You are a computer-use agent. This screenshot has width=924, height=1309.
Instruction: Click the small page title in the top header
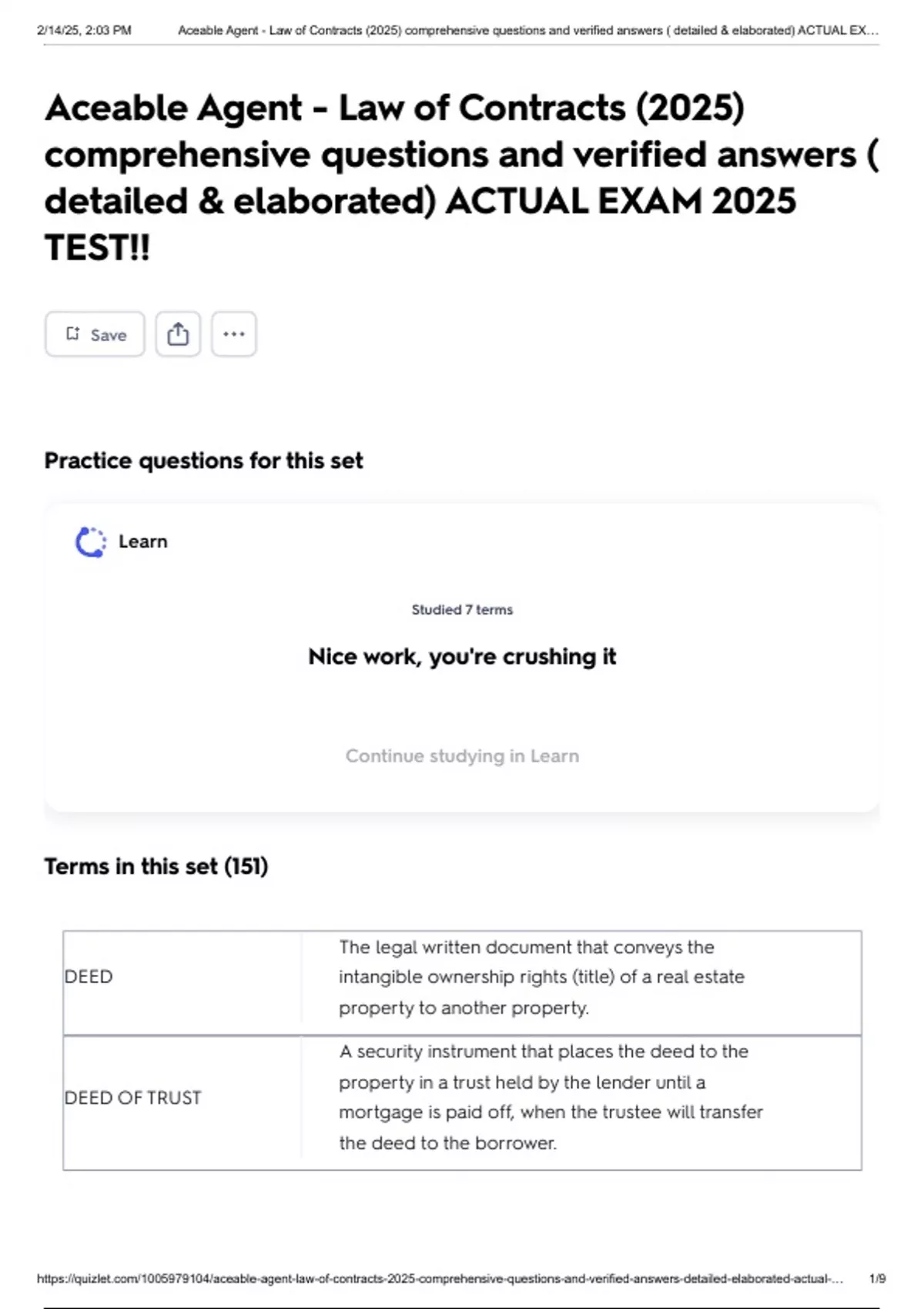[x=527, y=31]
